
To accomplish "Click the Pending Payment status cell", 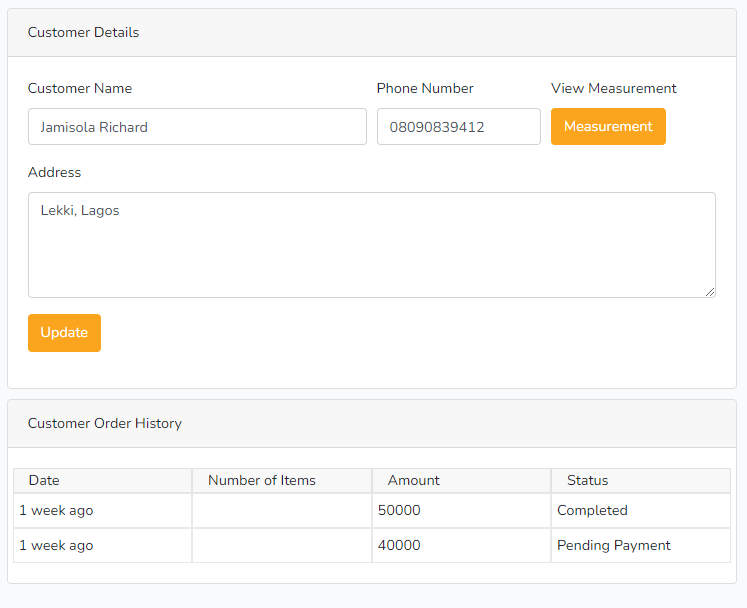I will [x=614, y=545].
